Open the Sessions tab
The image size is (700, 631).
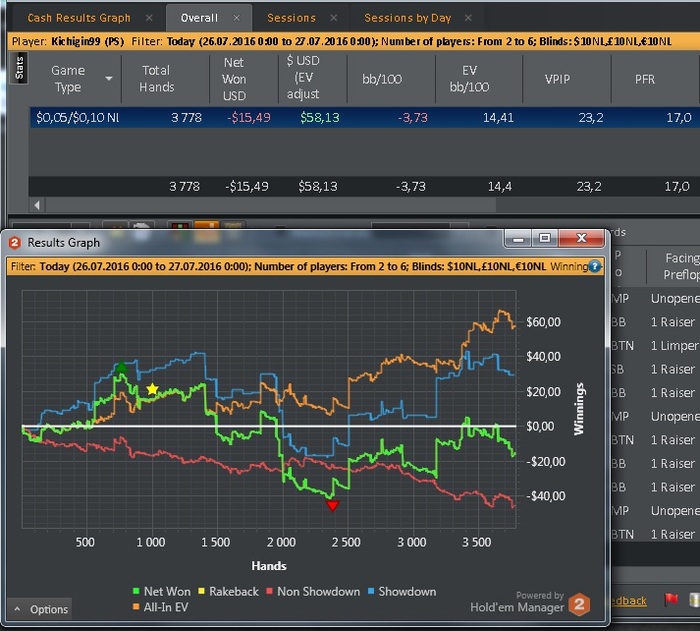point(291,18)
